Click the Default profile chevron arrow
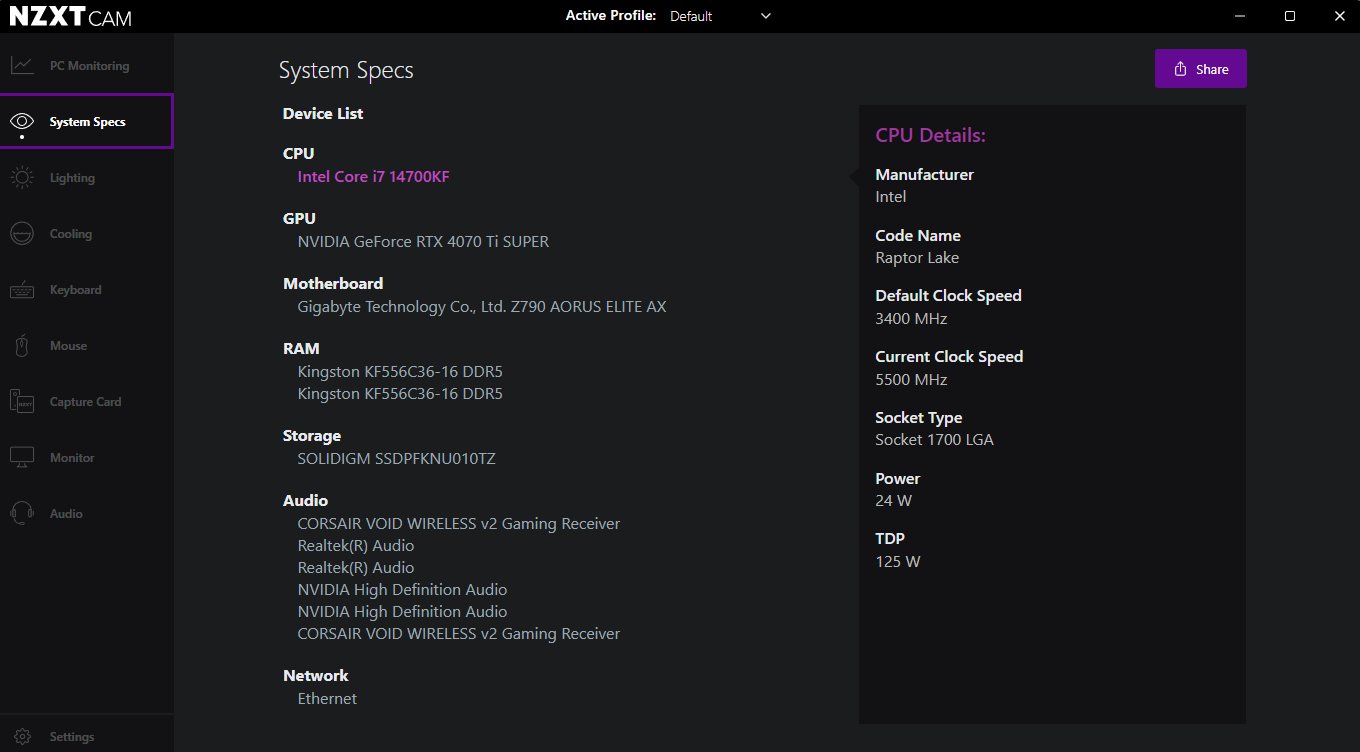This screenshot has width=1360, height=752. pos(766,16)
